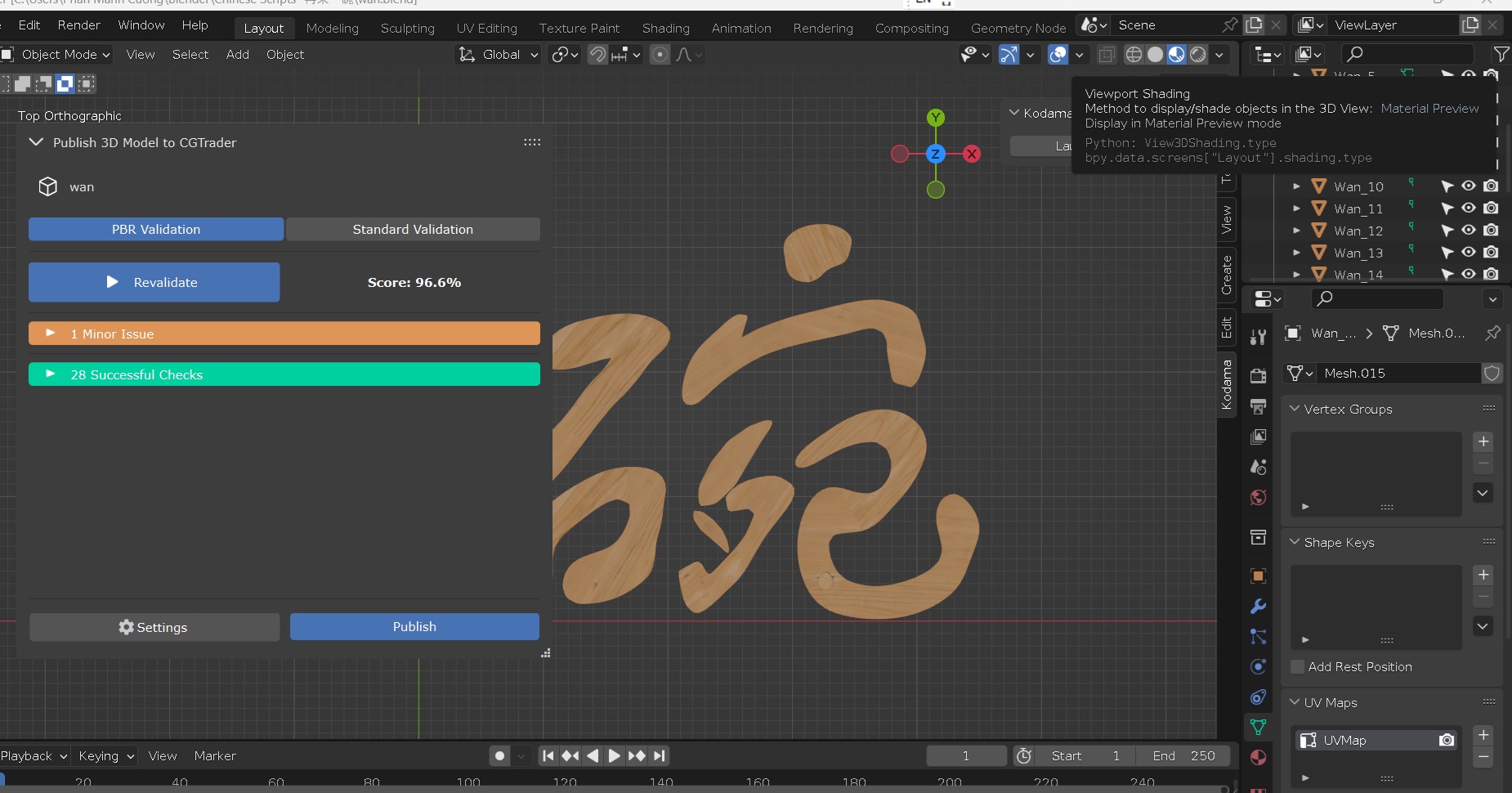Click the outliner filter funnel icon

(x=1501, y=54)
